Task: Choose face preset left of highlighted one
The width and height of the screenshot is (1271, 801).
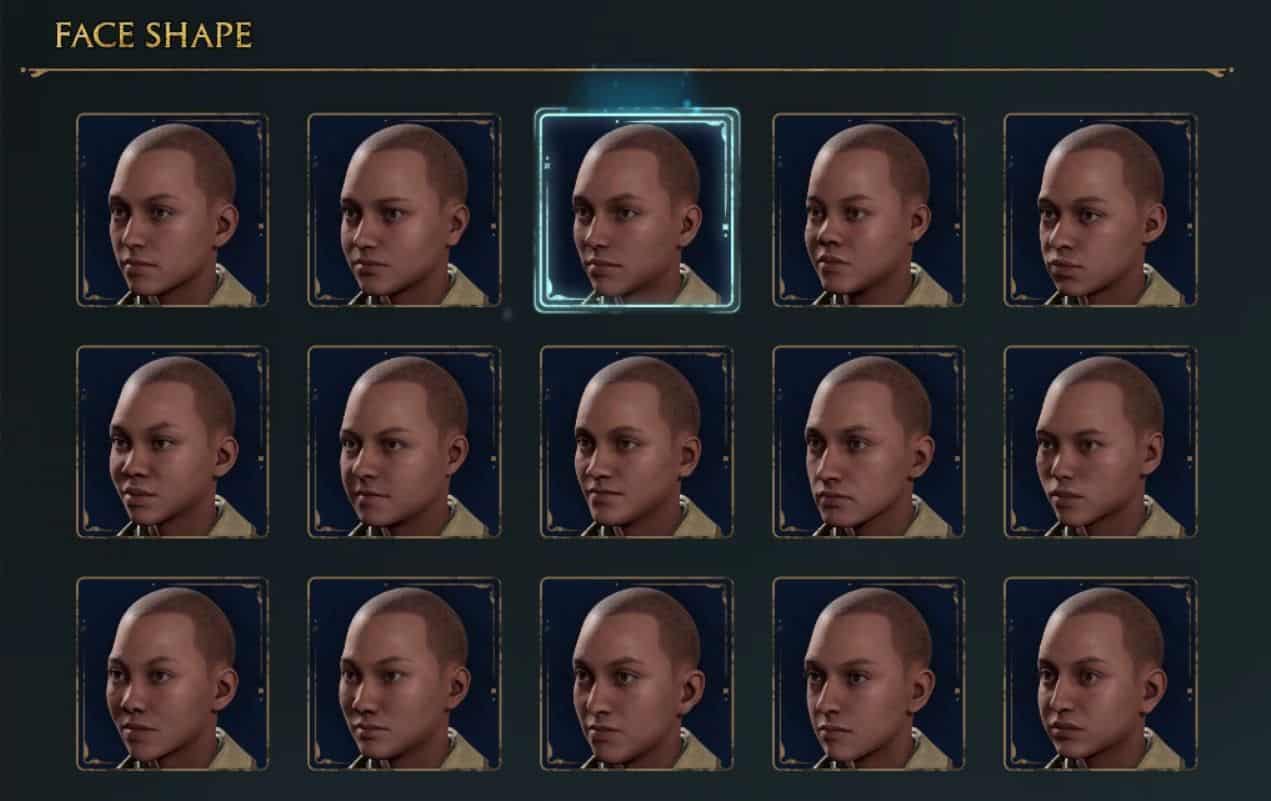Action: [x=404, y=210]
